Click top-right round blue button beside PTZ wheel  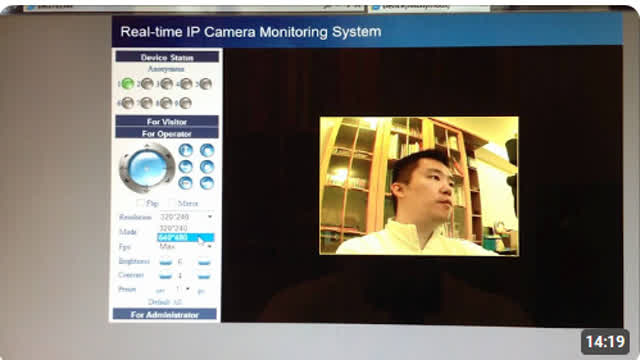(207, 150)
